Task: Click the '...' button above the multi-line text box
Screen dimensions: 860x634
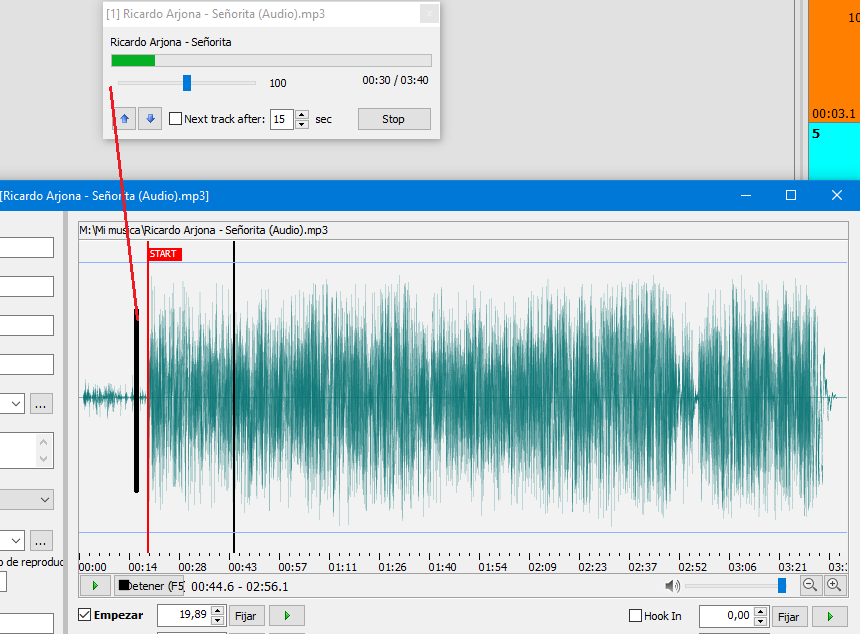Action: pos(41,404)
